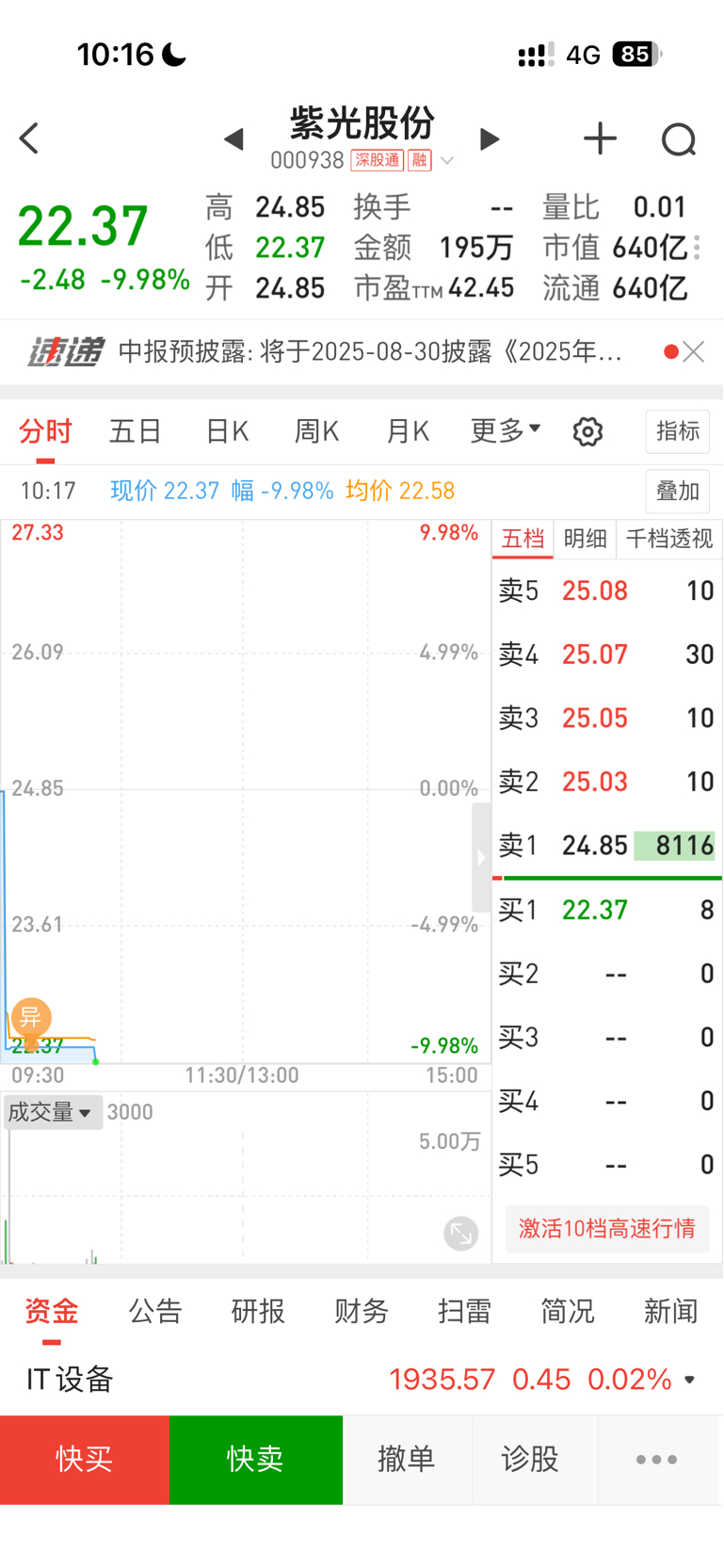Tap the red 快买 button
Viewport: 724px width, 1568px height.
[85, 1460]
